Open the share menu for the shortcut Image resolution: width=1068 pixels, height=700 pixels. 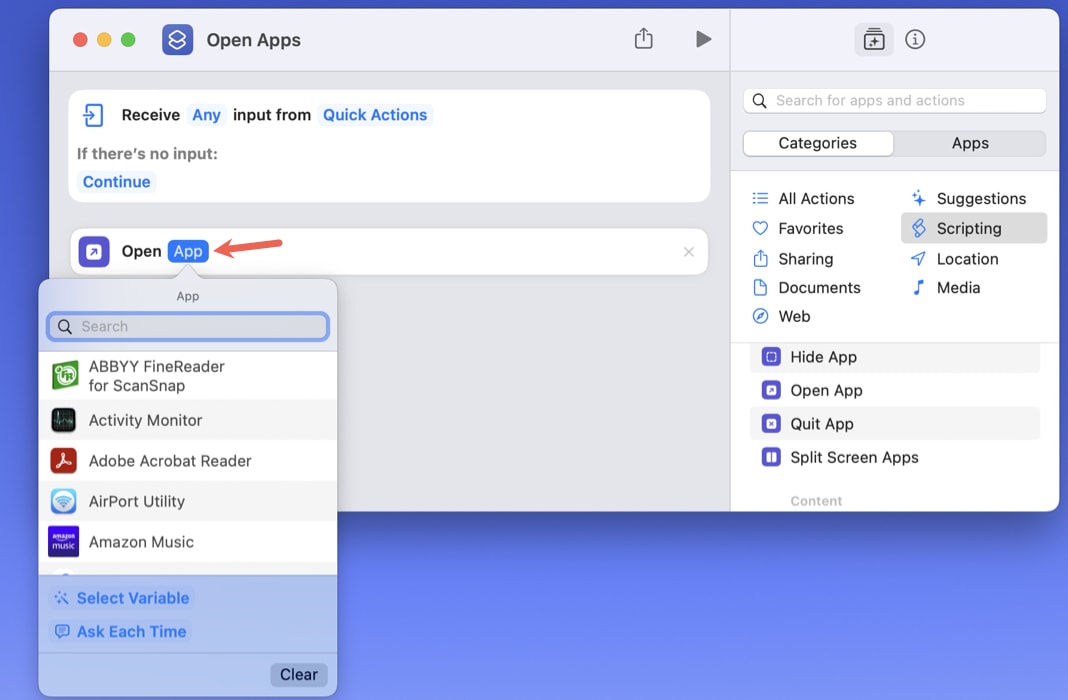(x=643, y=39)
